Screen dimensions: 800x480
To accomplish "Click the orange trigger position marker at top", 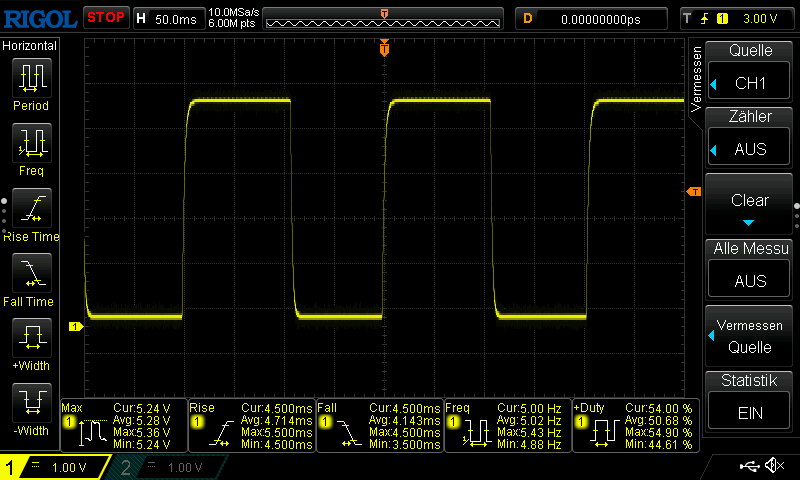I will pyautogui.click(x=384, y=48).
